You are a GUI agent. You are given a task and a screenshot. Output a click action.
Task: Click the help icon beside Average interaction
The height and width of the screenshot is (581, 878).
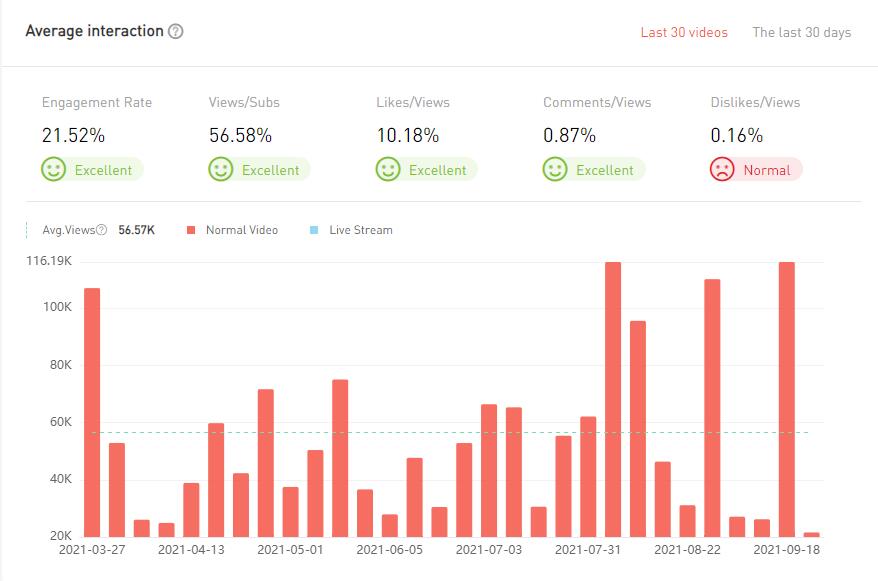[x=176, y=31]
